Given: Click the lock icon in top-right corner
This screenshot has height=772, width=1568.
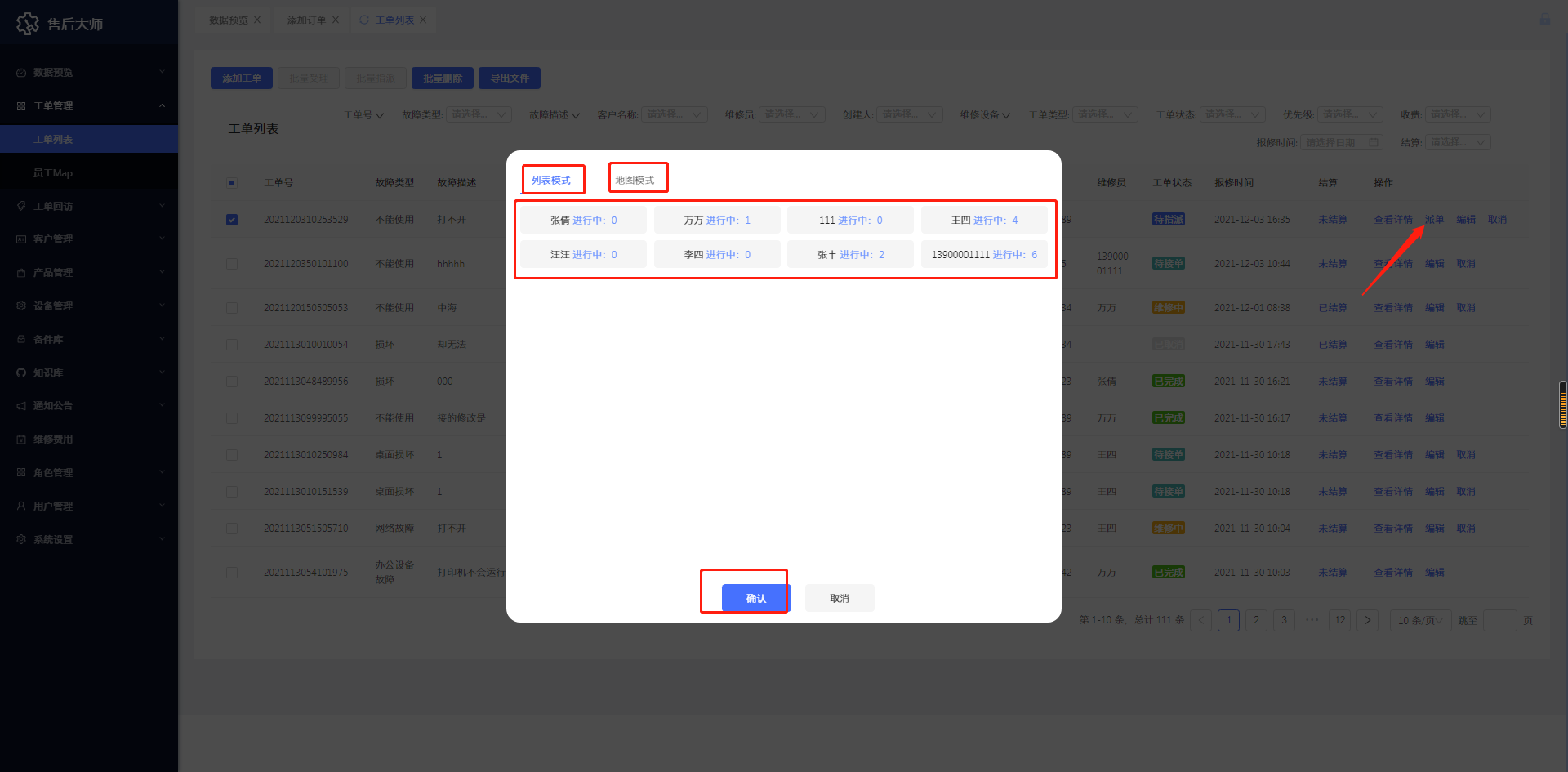Looking at the screenshot, I should click(1544, 19).
